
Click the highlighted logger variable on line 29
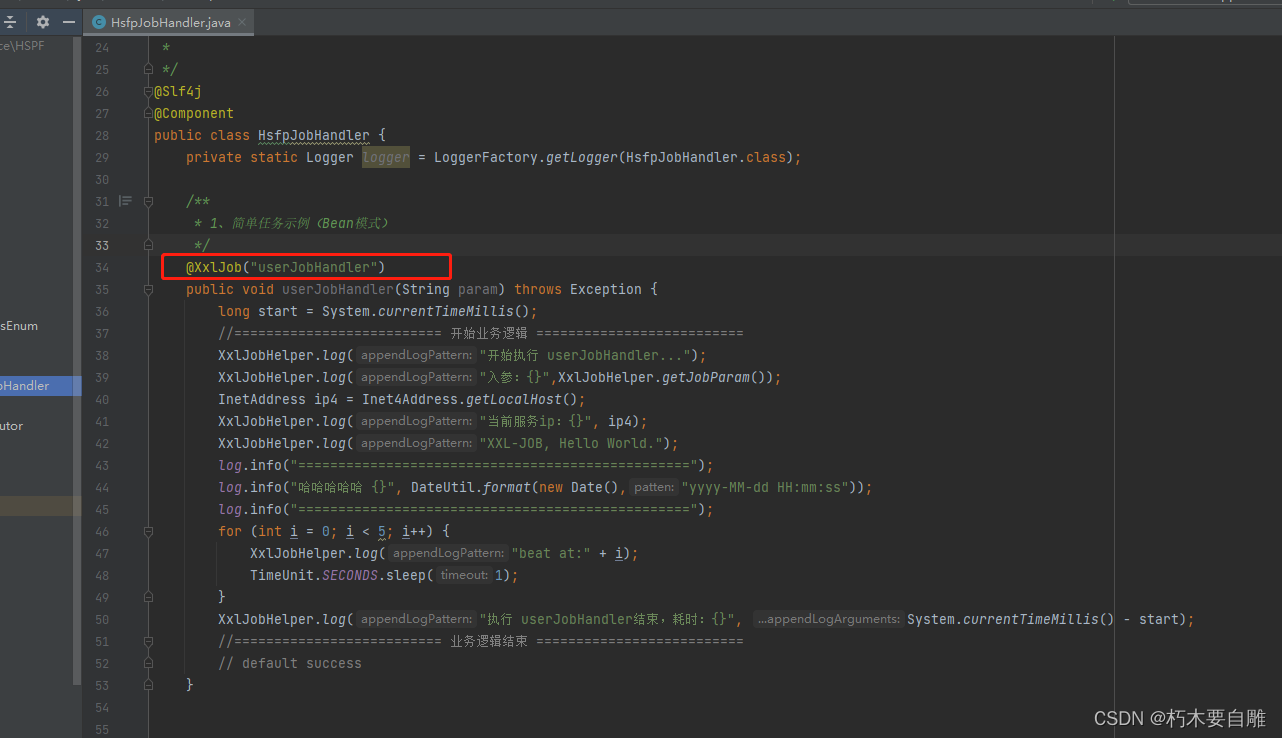click(386, 157)
